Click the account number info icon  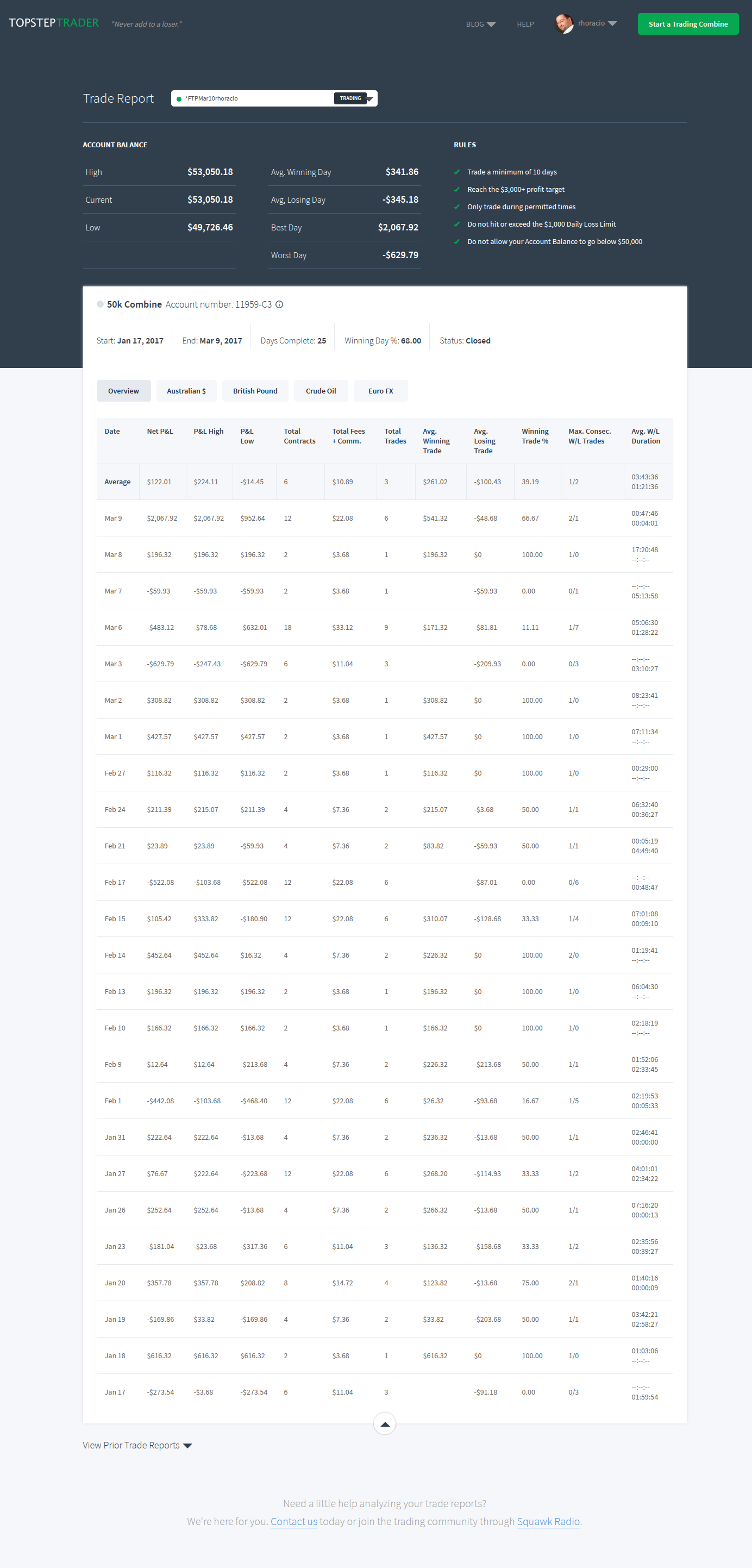pos(279,304)
